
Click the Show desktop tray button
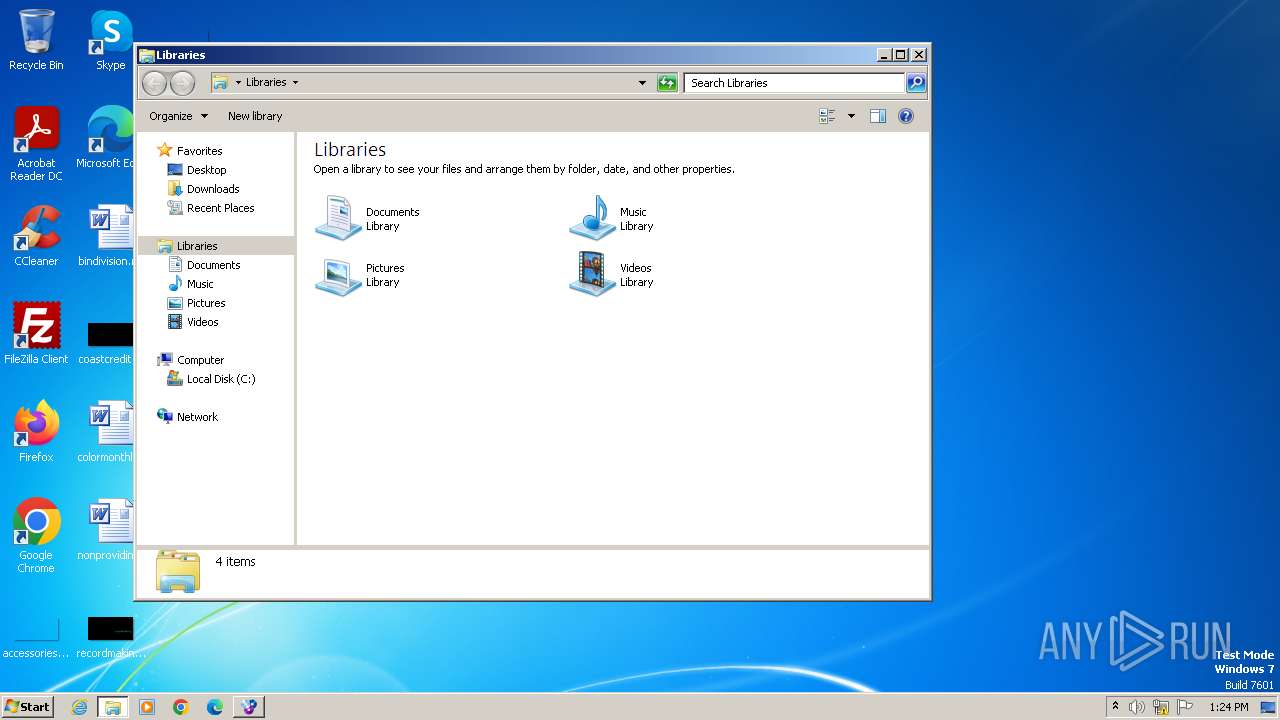click(x=1268, y=707)
